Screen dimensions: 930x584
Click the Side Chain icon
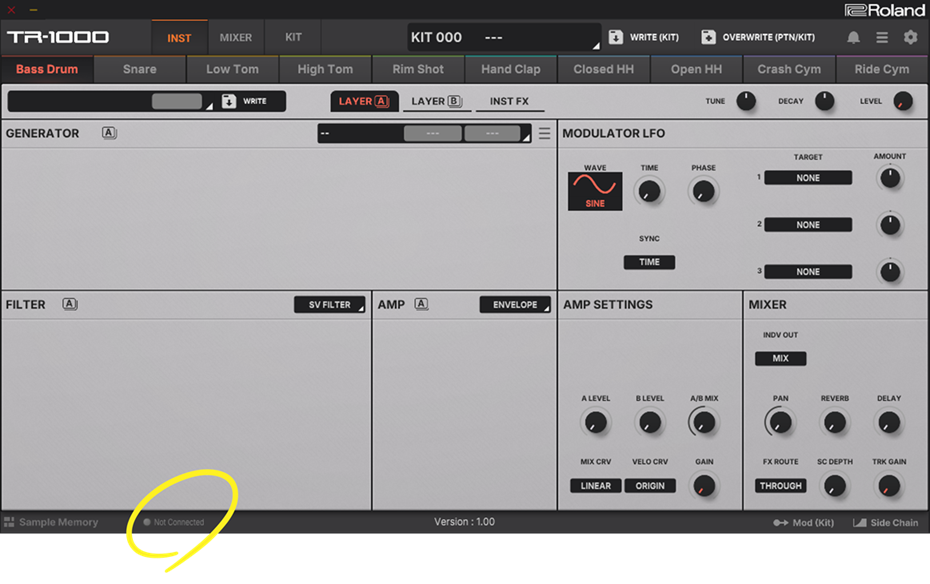[859, 522]
